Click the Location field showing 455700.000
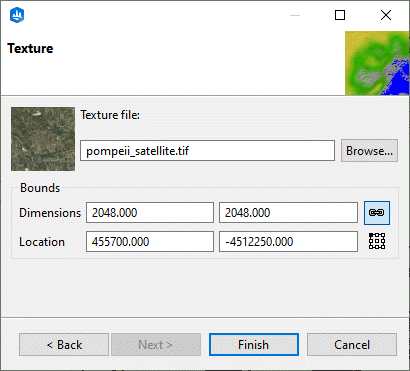The width and height of the screenshot is (410, 371). [150, 241]
